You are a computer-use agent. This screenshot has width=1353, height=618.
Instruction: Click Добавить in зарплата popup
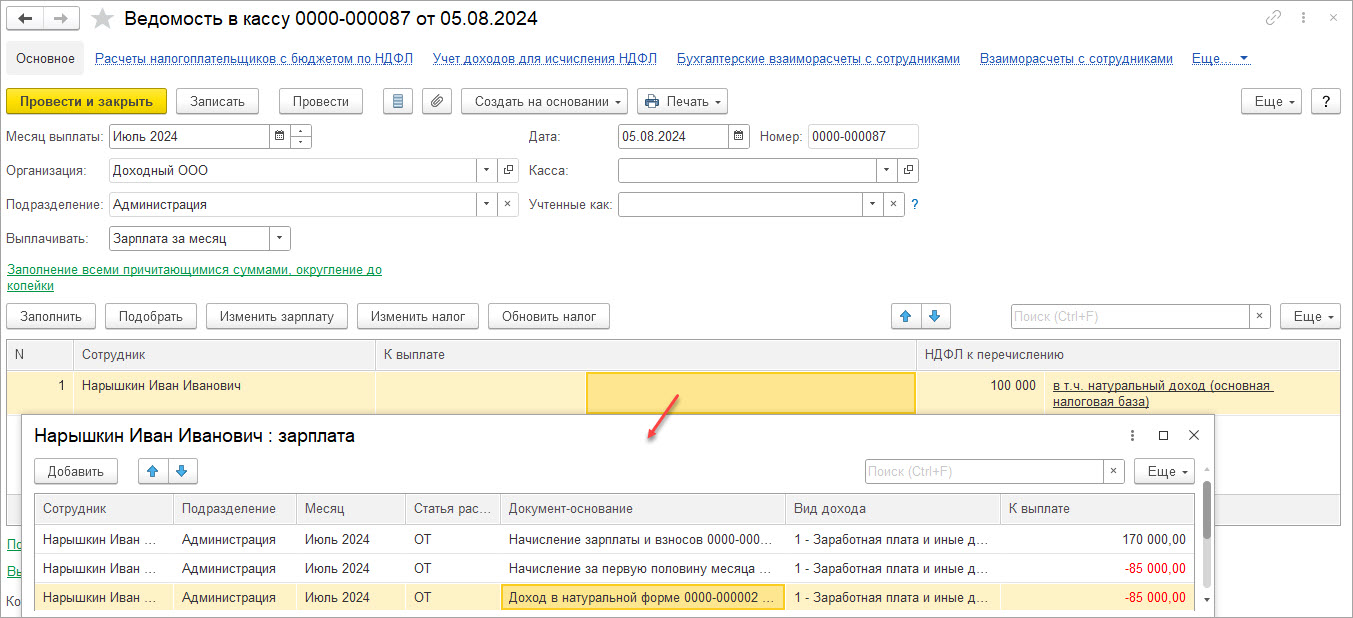click(x=76, y=471)
